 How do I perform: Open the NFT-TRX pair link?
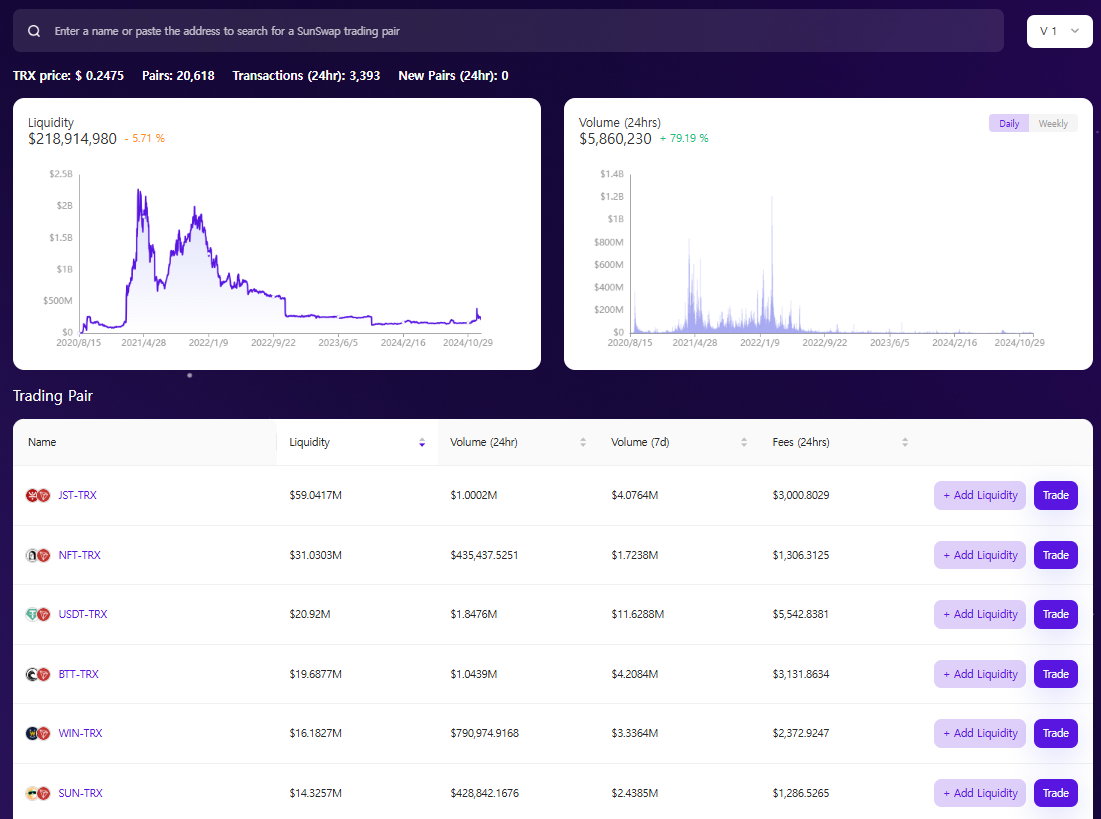click(79, 555)
